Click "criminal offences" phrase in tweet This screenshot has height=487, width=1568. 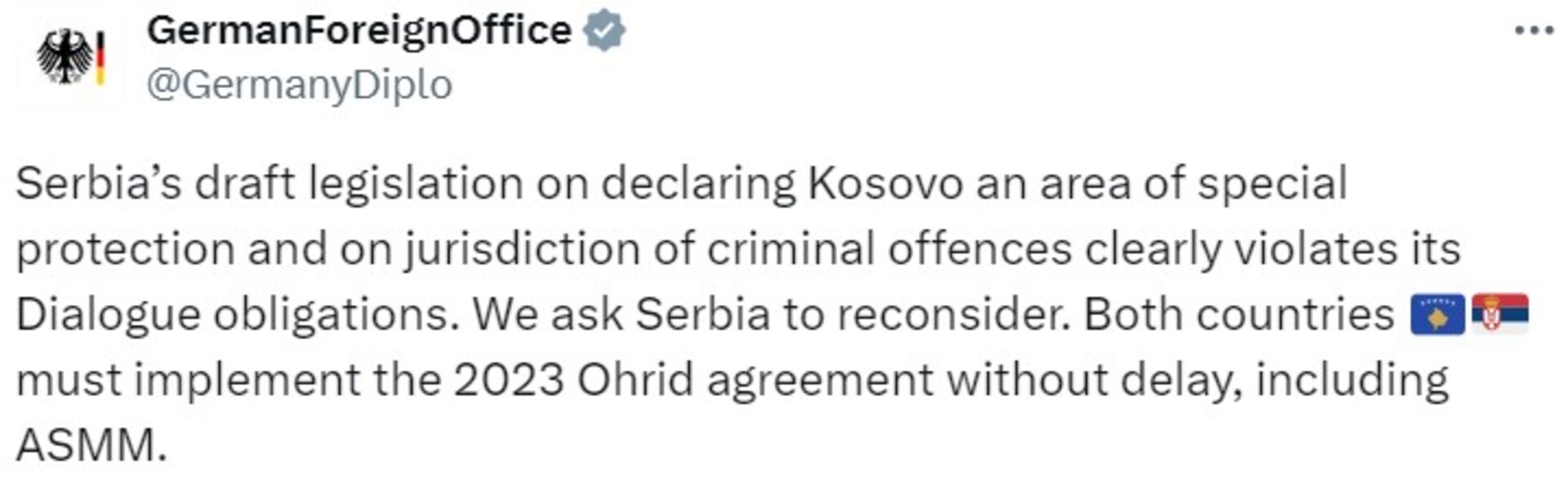889,249
